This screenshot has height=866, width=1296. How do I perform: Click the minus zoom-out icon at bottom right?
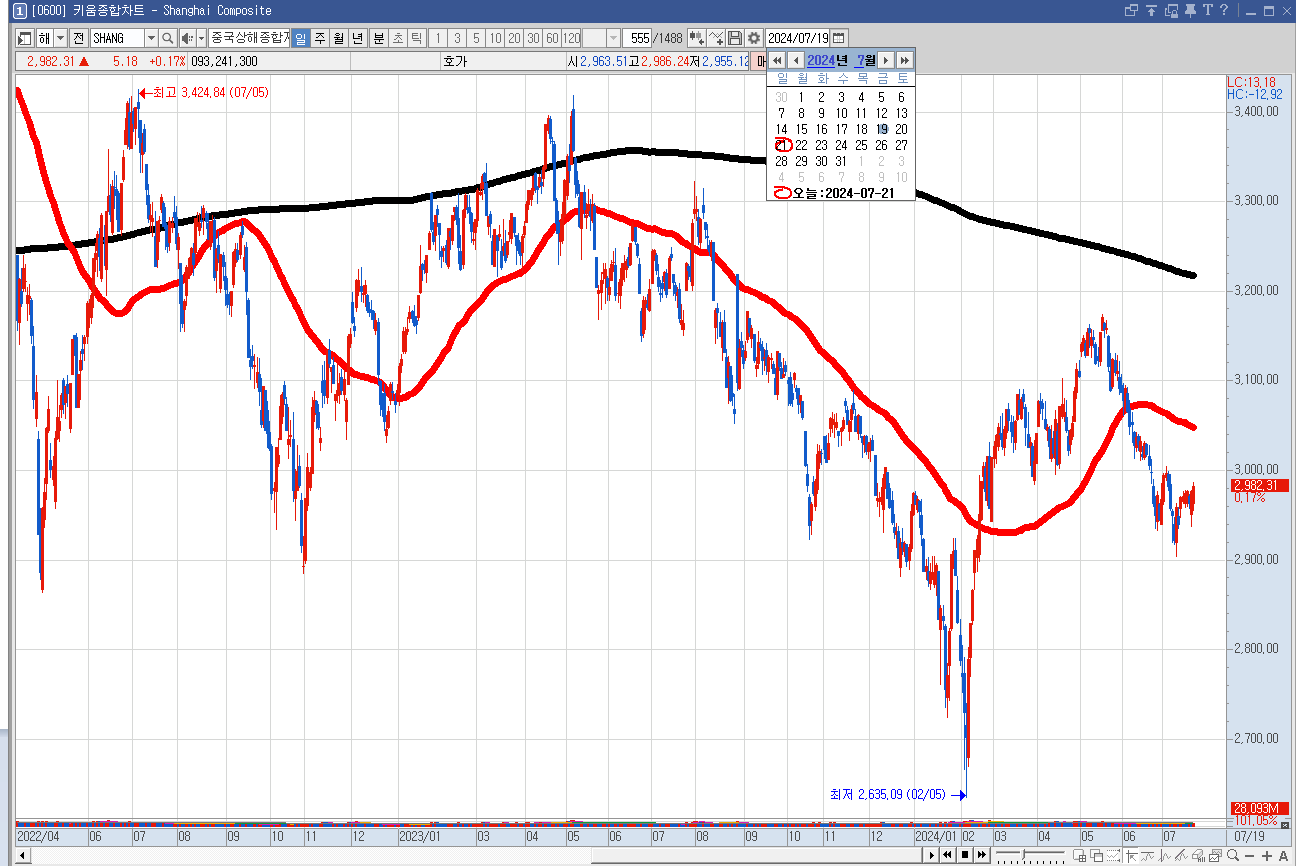(x=1250, y=855)
